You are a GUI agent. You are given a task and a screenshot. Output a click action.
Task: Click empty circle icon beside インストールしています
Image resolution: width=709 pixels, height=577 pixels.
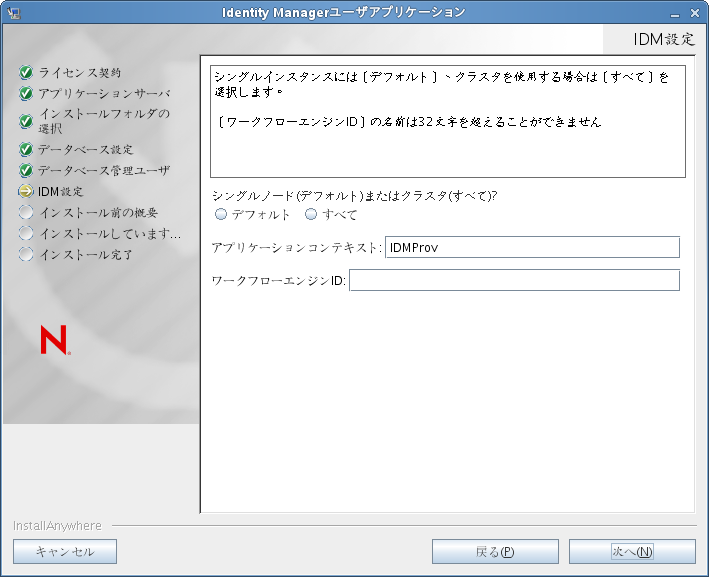tap(26, 233)
